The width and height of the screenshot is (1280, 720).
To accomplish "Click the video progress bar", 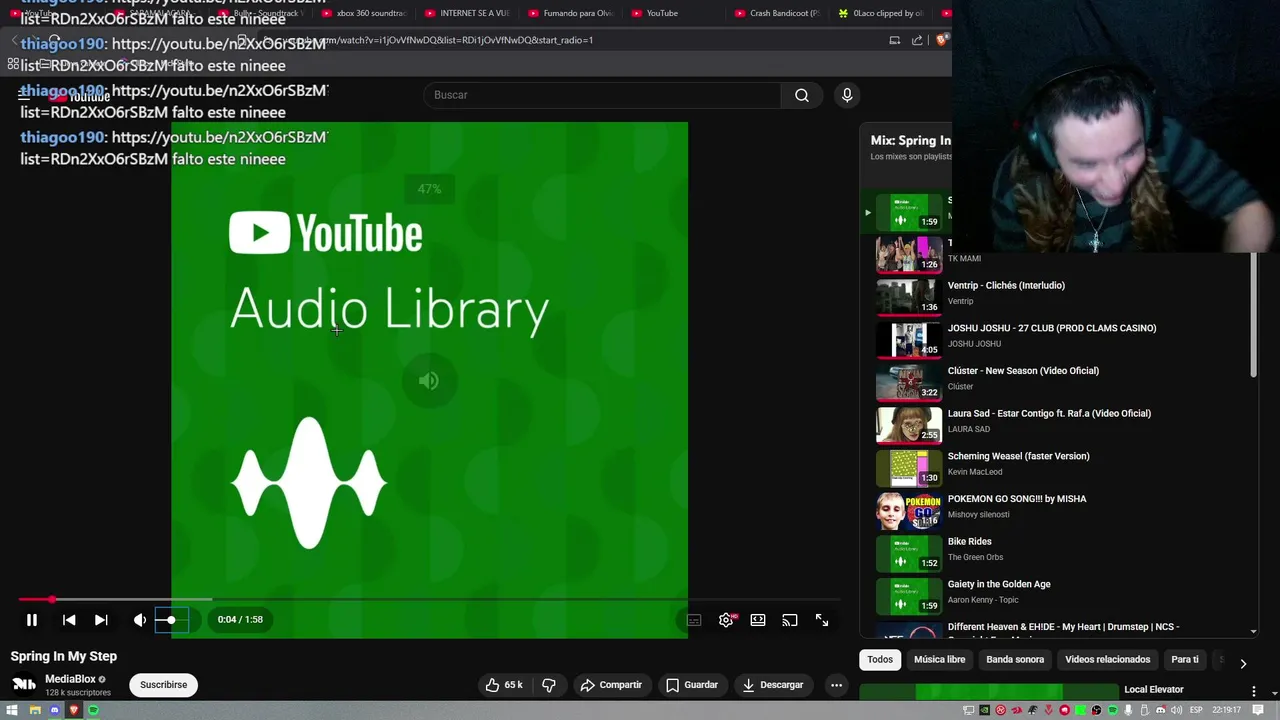I will (429, 599).
